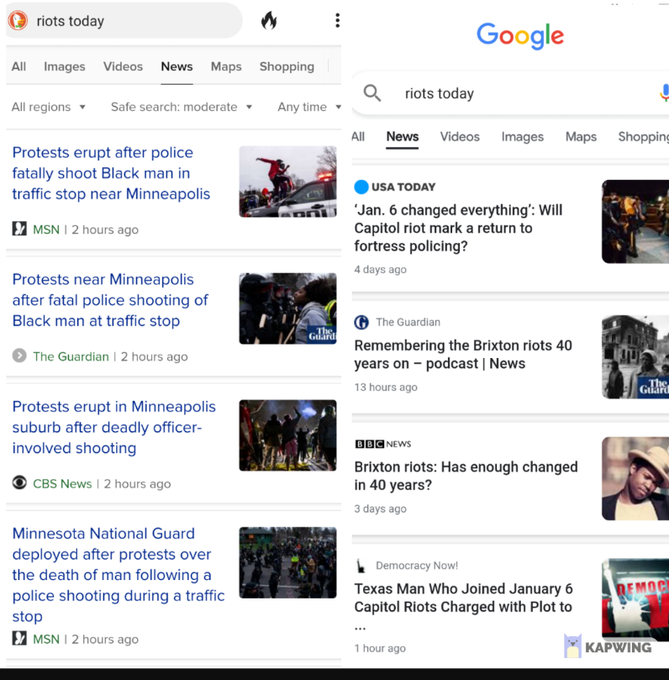669x680 pixels.
Task: Click '3 days ago' under BBC article
Action: pyautogui.click(x=380, y=508)
